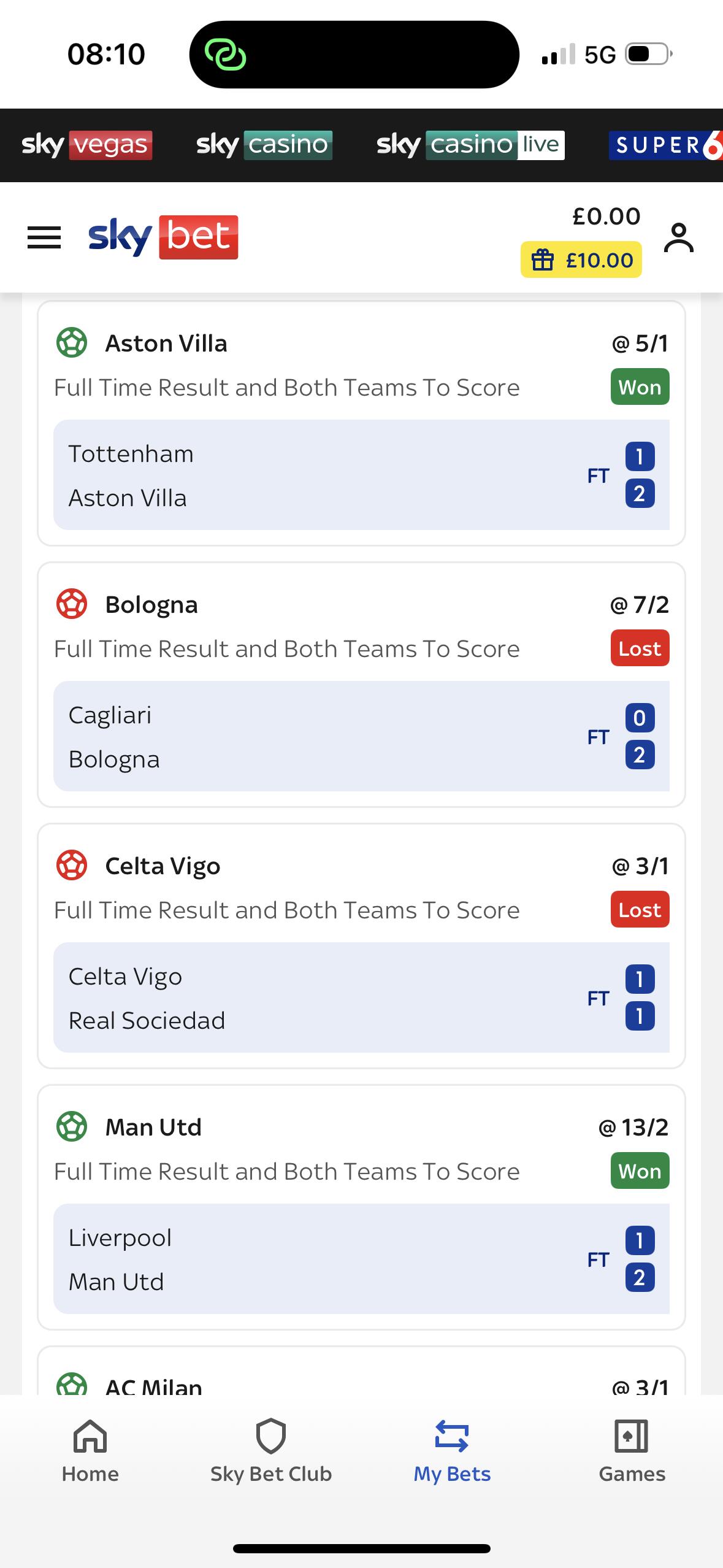Select the My Bets tab
This screenshot has width=723, height=1568.
tap(452, 1451)
